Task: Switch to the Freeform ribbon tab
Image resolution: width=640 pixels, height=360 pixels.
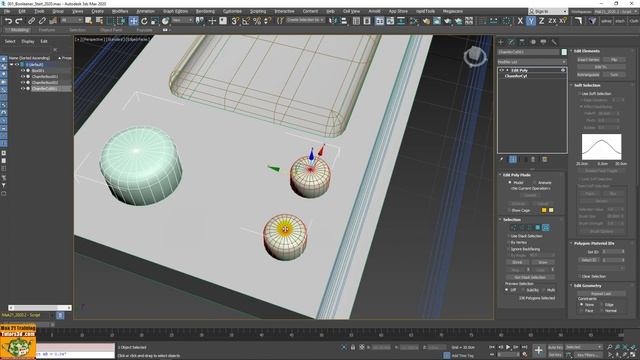Action: 47,30
